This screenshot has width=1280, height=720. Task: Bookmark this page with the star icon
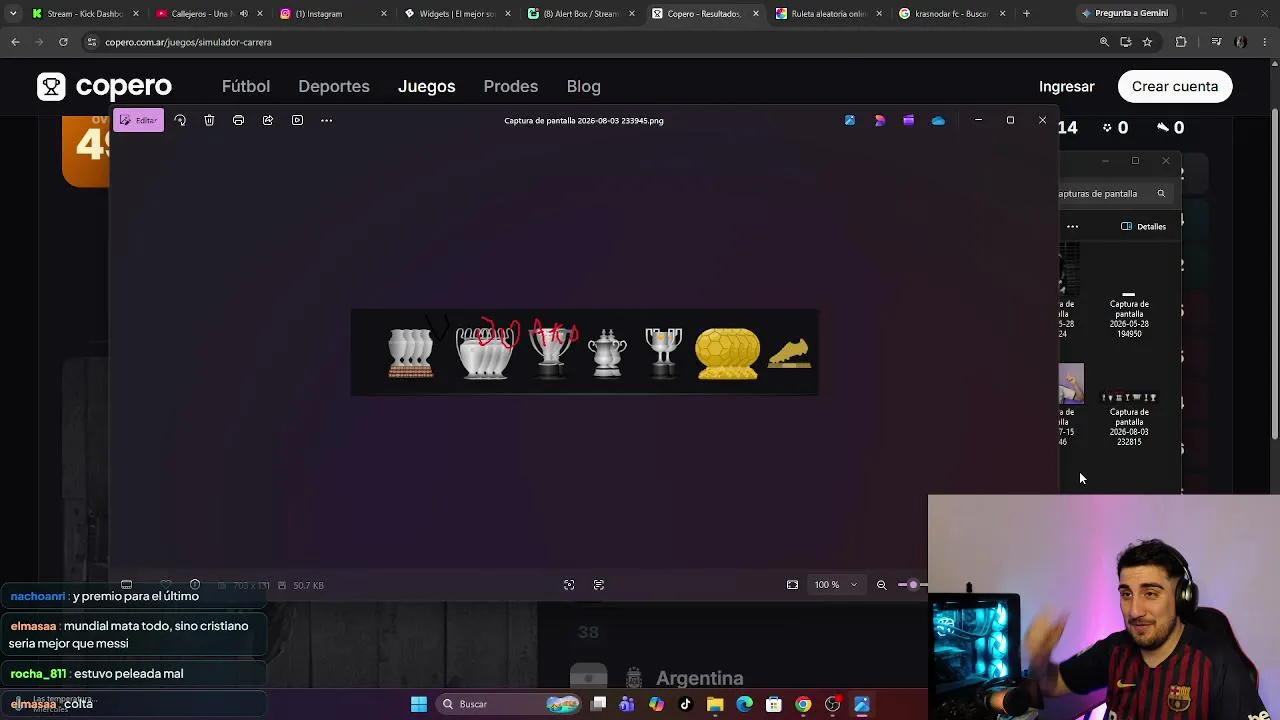1147,42
